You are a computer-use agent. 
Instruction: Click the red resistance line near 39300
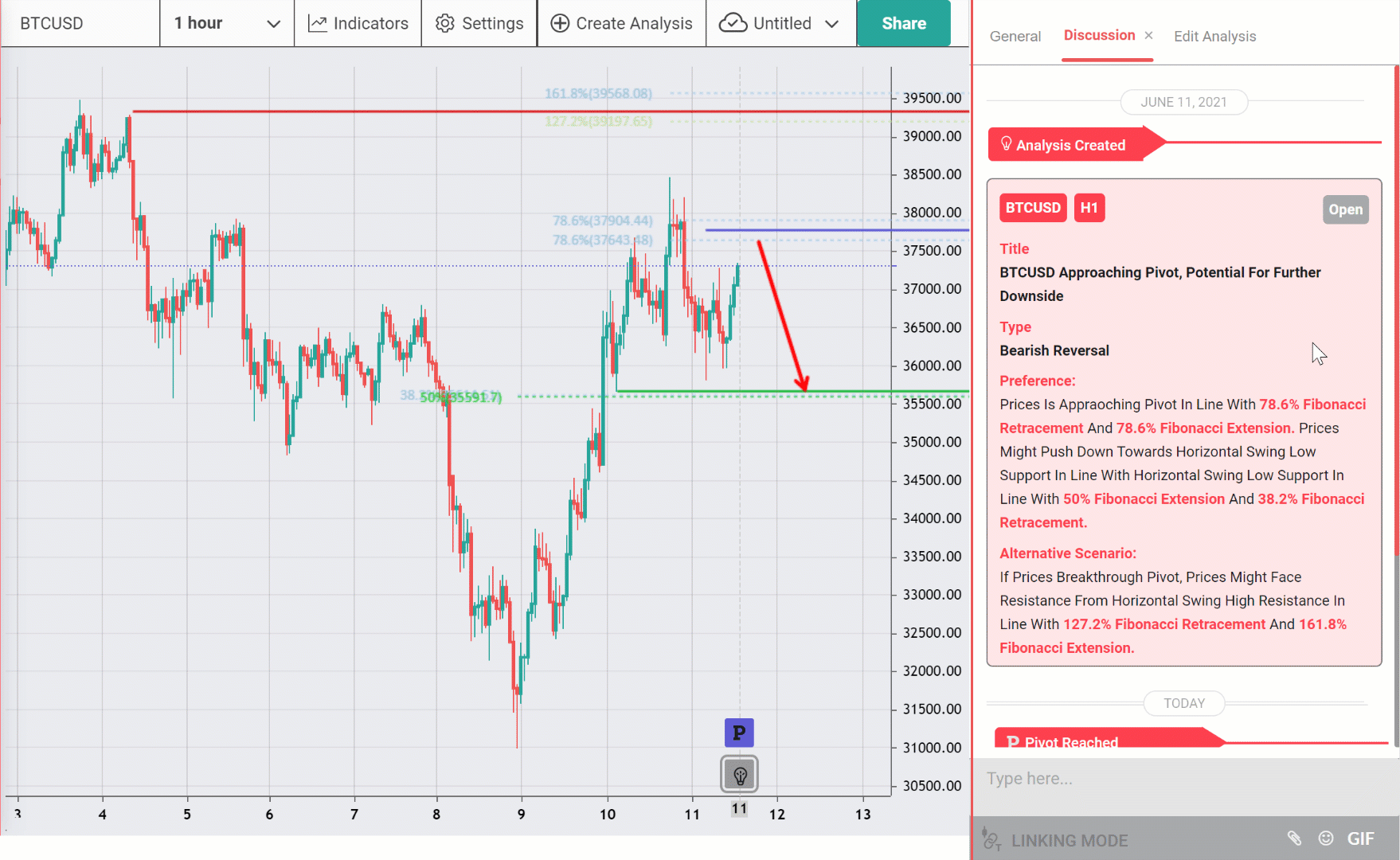tap(549, 111)
